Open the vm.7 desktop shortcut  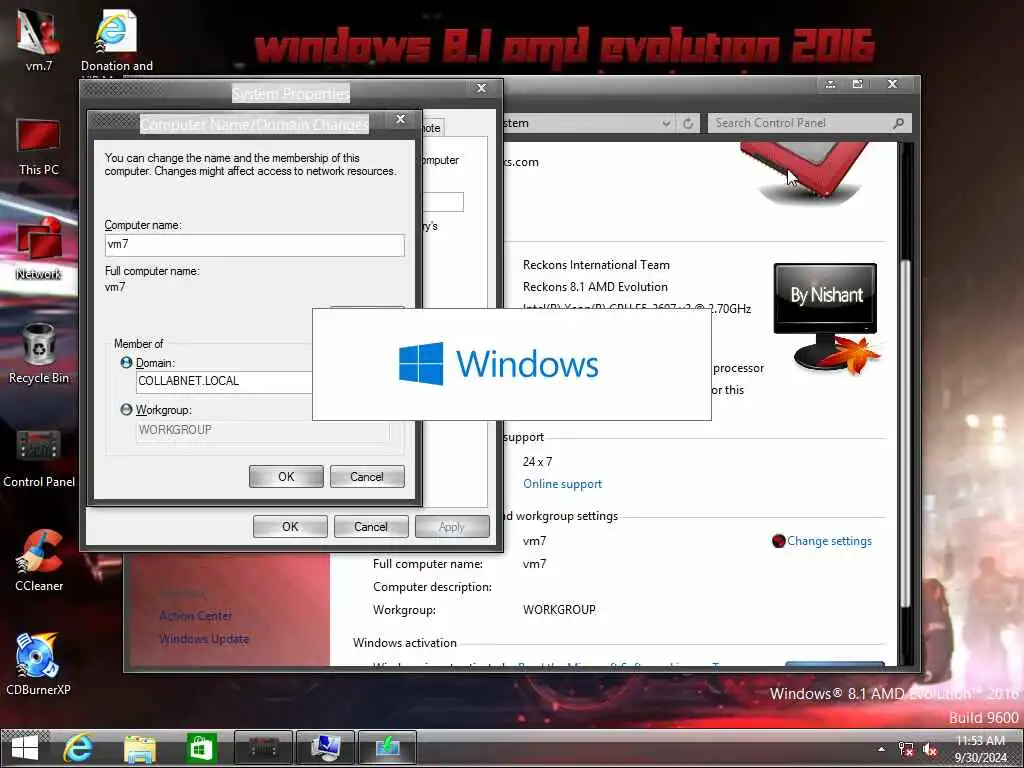39,39
